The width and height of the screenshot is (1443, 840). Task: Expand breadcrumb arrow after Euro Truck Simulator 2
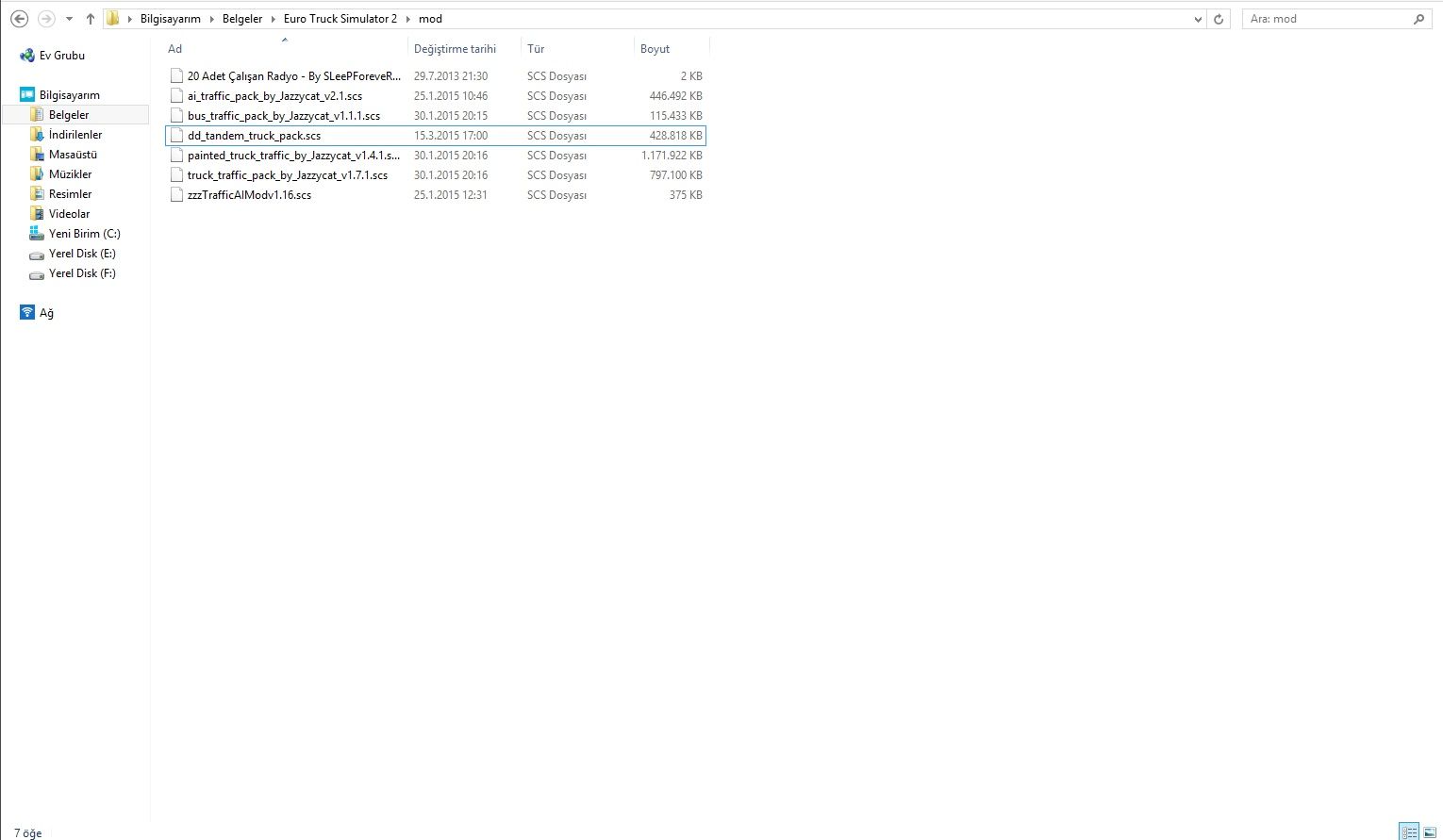click(408, 19)
